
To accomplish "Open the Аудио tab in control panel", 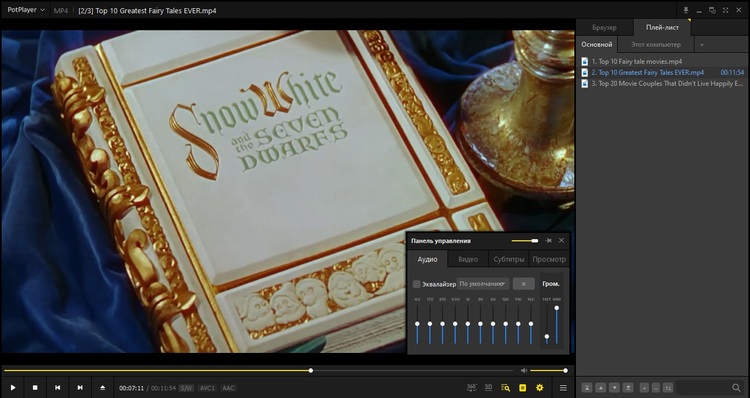I will click(x=427, y=259).
